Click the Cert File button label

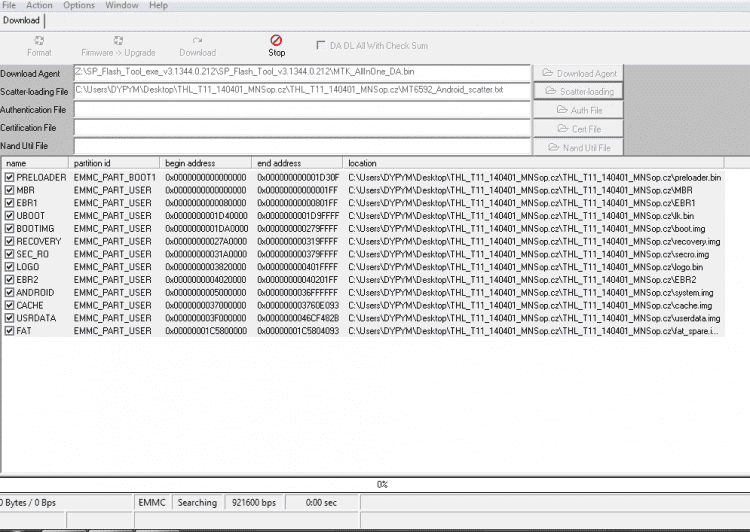tap(586, 129)
